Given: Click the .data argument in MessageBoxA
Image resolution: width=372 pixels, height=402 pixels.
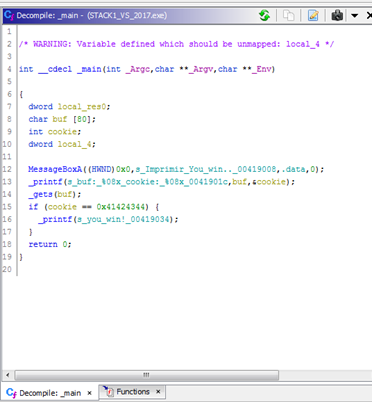Looking at the screenshot, I should [293, 169].
